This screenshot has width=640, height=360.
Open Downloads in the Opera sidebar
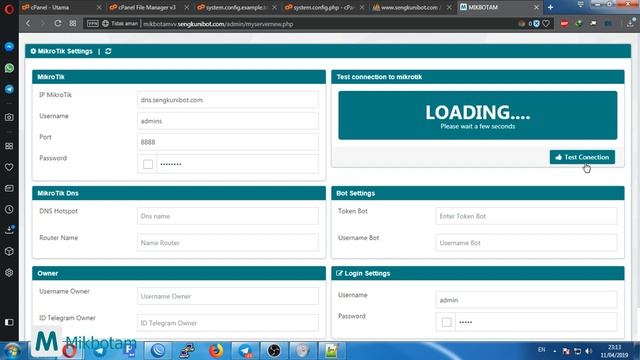pos(9,230)
